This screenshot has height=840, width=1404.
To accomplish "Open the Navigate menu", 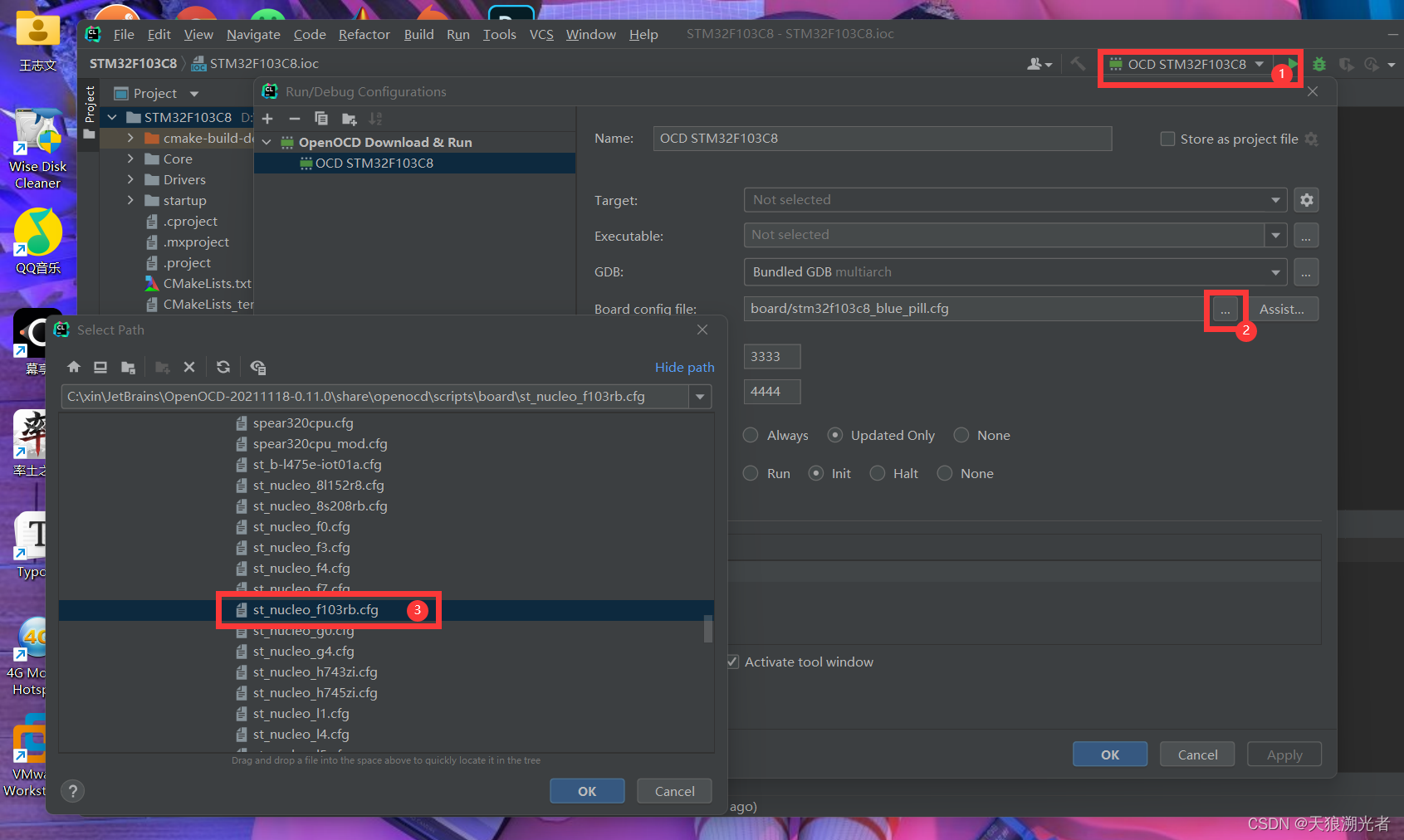I will (x=253, y=34).
